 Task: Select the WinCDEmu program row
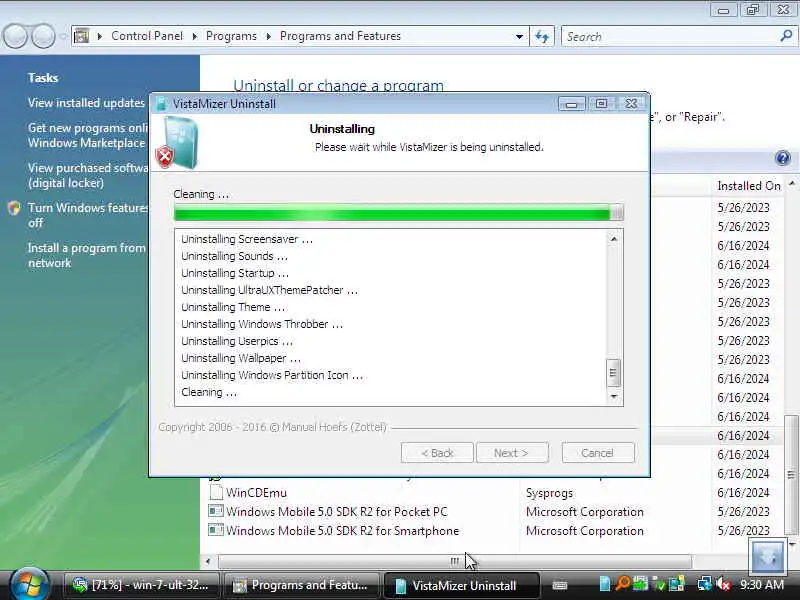(493, 493)
